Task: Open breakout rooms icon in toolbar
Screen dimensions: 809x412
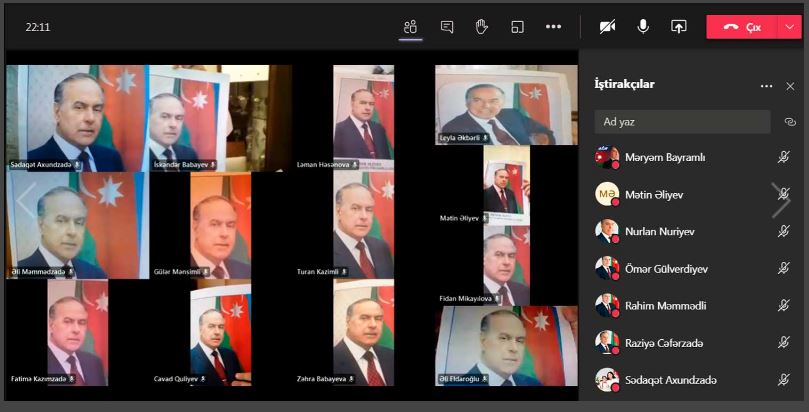Action: 517,27
